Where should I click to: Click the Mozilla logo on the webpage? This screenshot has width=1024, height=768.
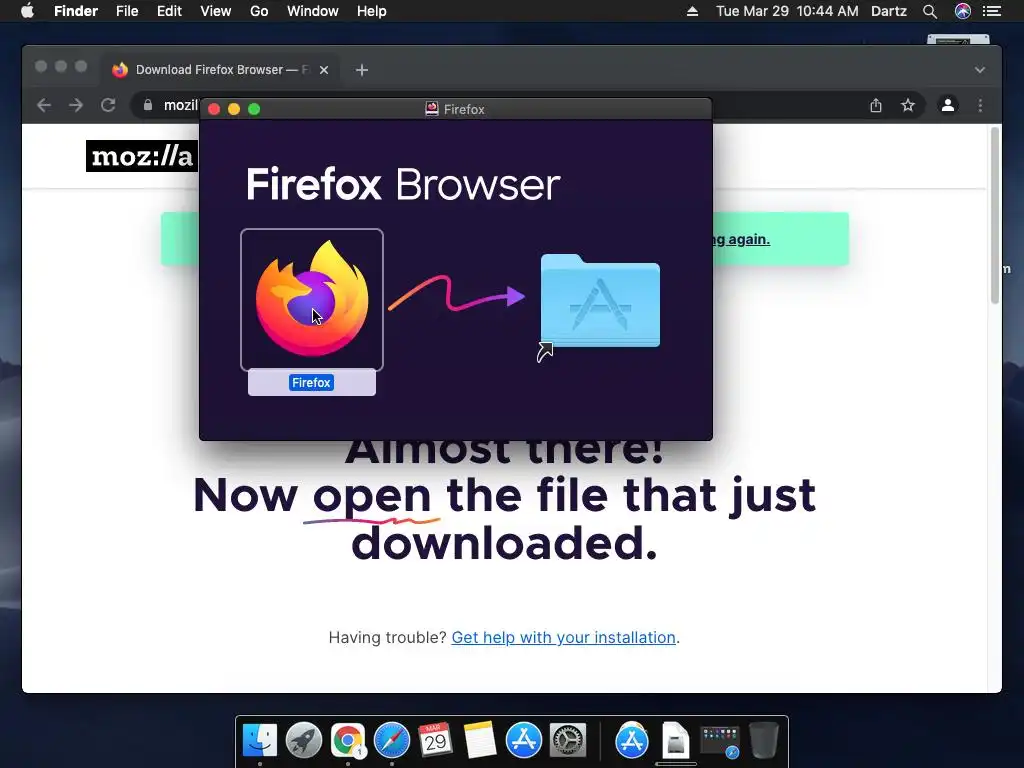(142, 156)
